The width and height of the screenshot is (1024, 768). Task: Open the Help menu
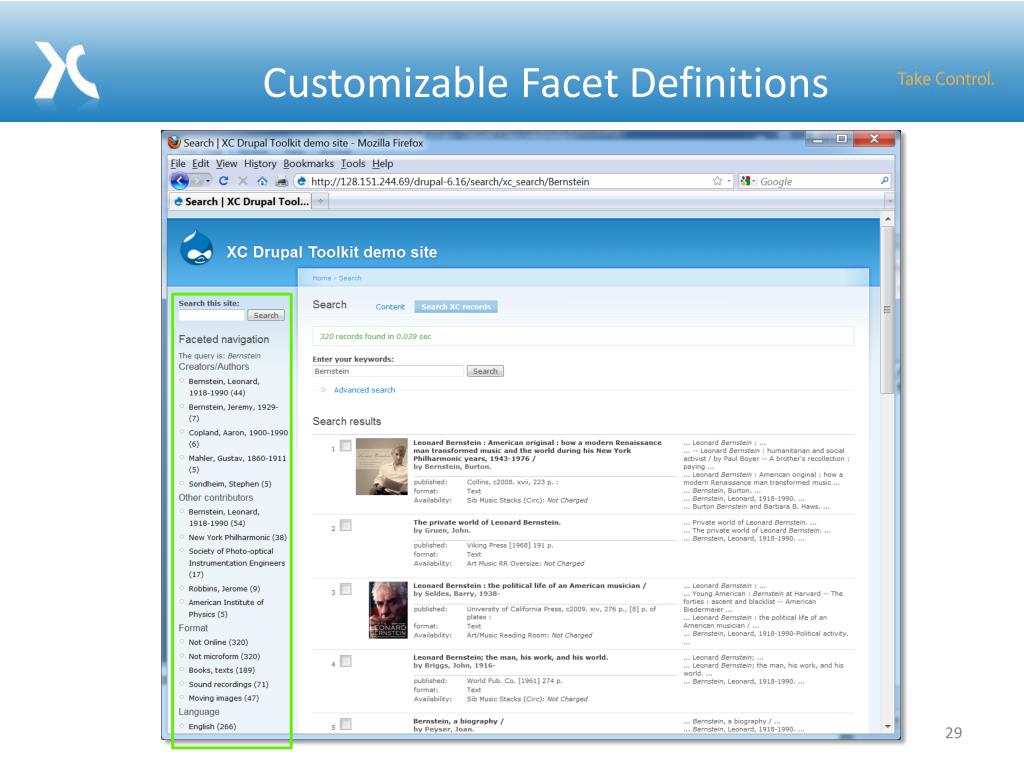[x=383, y=163]
